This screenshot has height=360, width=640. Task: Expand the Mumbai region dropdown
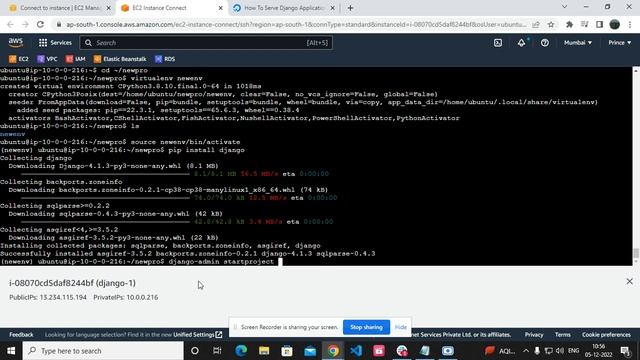(x=578, y=42)
